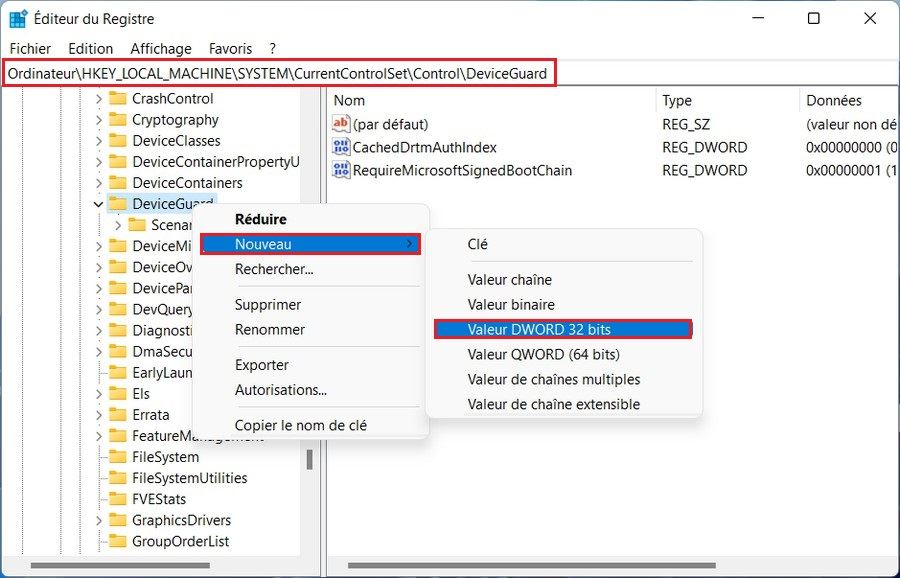Viewport: 900px width, 578px height.
Task: Click the Diagnostics folder icon
Action: [x=118, y=331]
